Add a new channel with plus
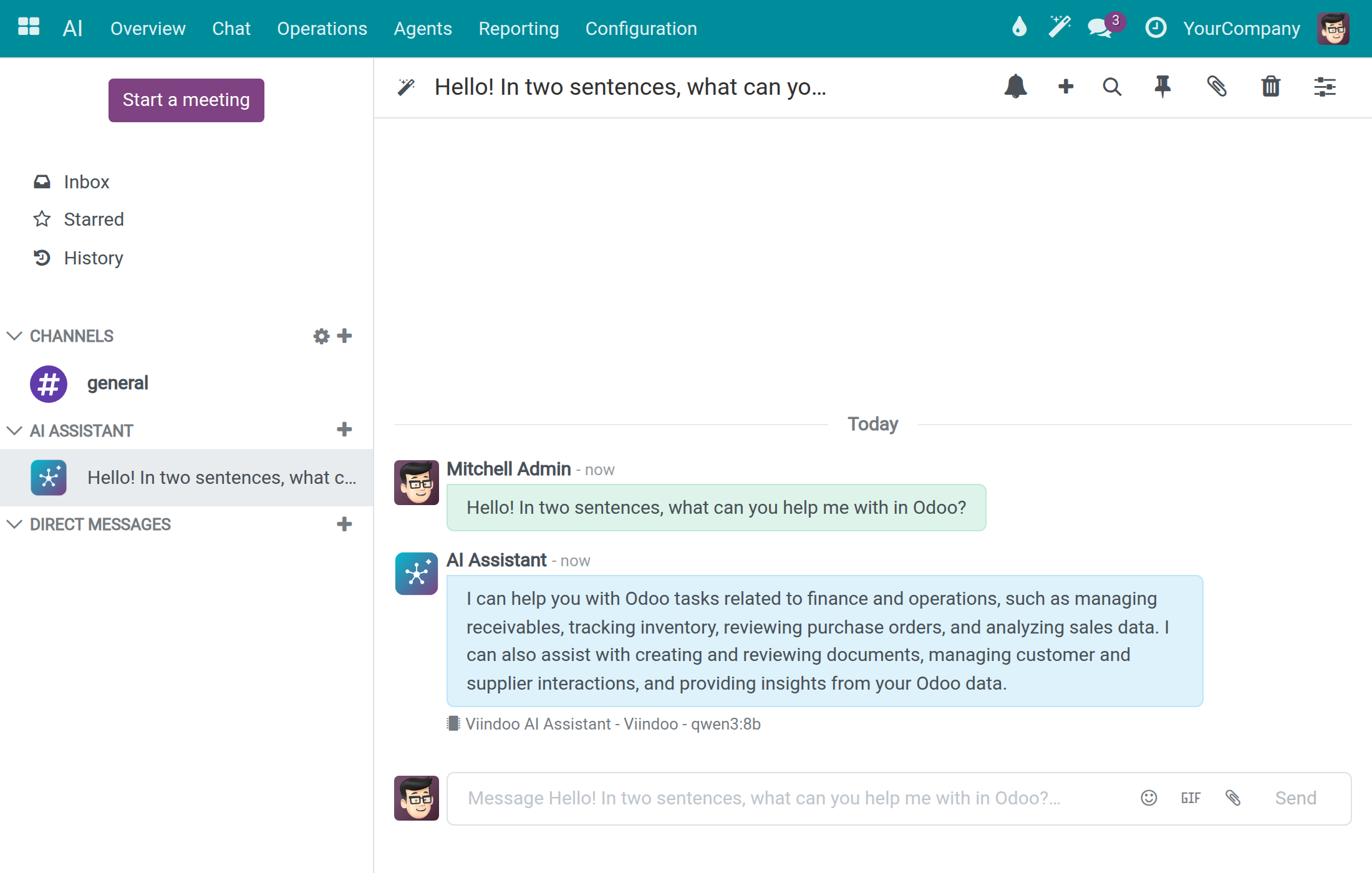The height and width of the screenshot is (873, 1372). [344, 336]
